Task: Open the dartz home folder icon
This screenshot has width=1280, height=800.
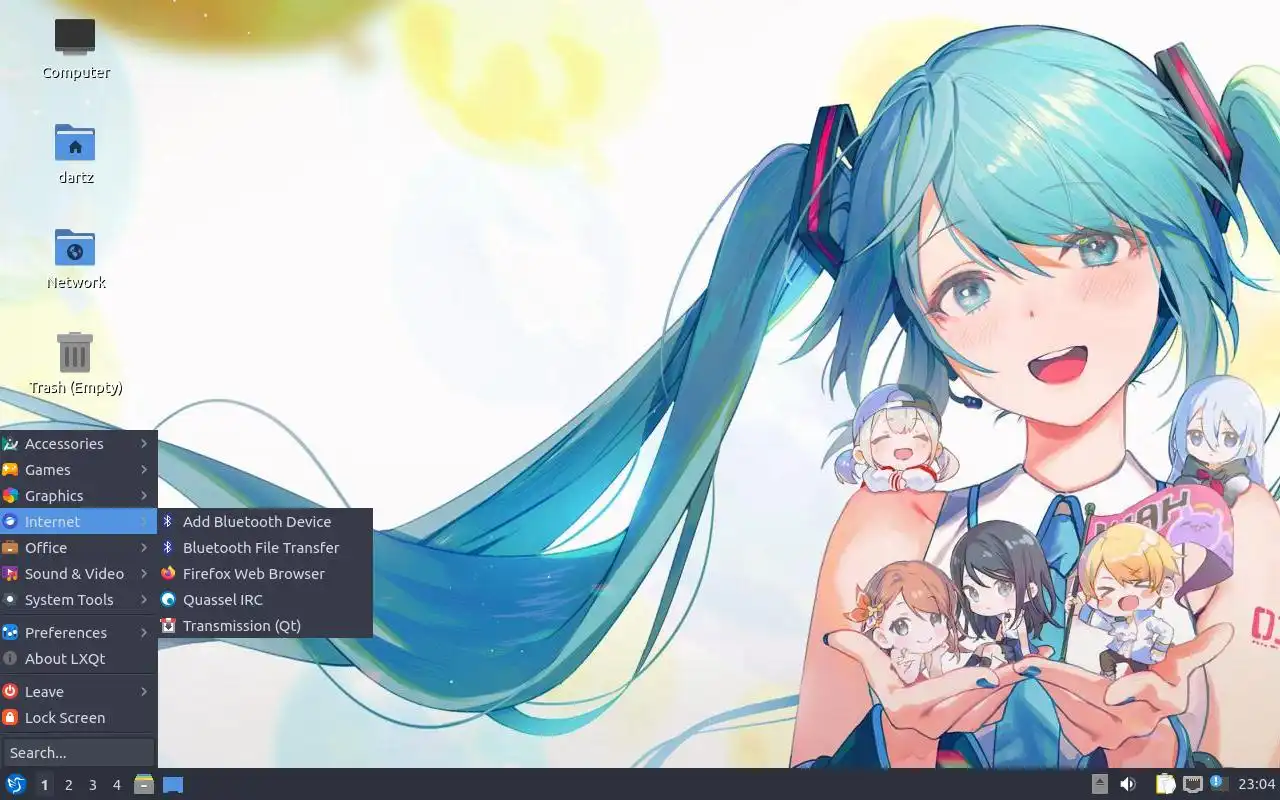Action: [75, 143]
